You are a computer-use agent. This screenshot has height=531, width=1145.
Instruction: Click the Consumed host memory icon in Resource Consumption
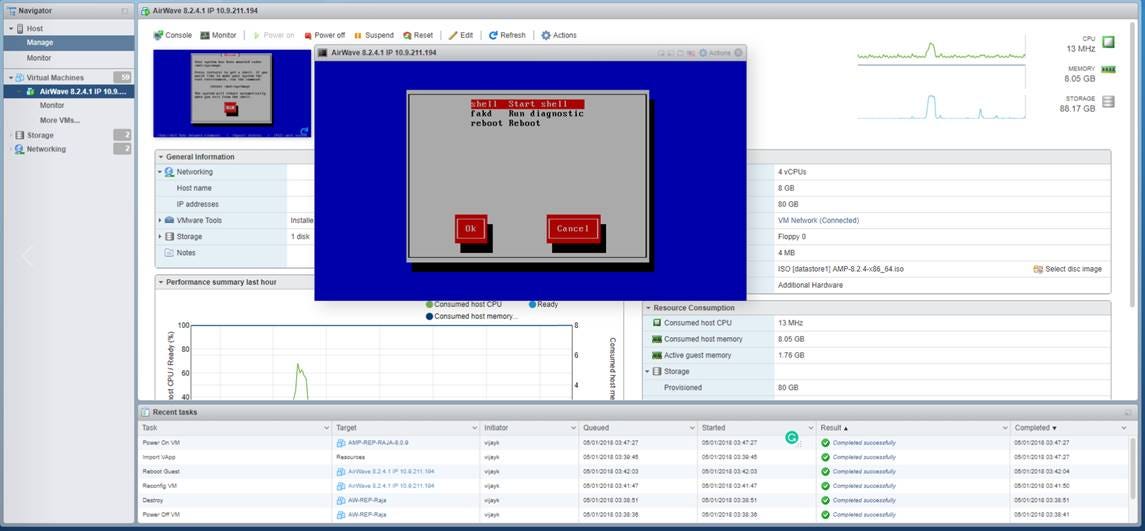pos(656,339)
